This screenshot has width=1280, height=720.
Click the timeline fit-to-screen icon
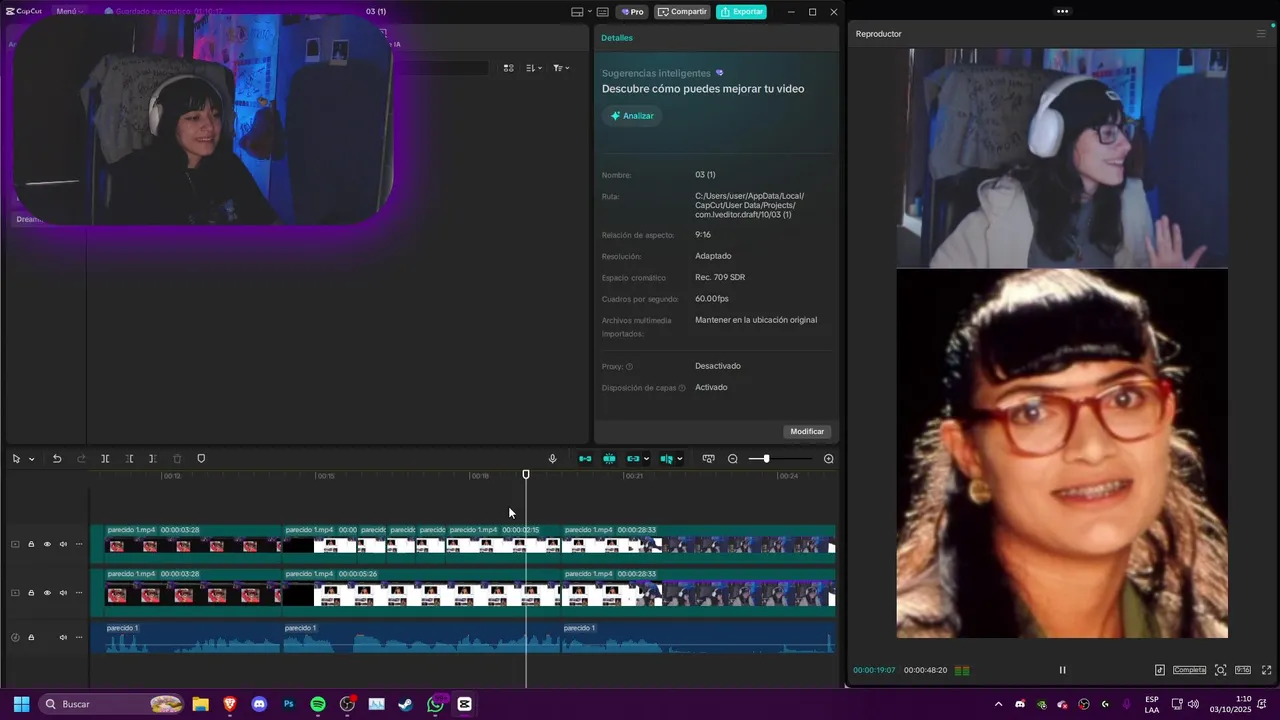(x=708, y=459)
